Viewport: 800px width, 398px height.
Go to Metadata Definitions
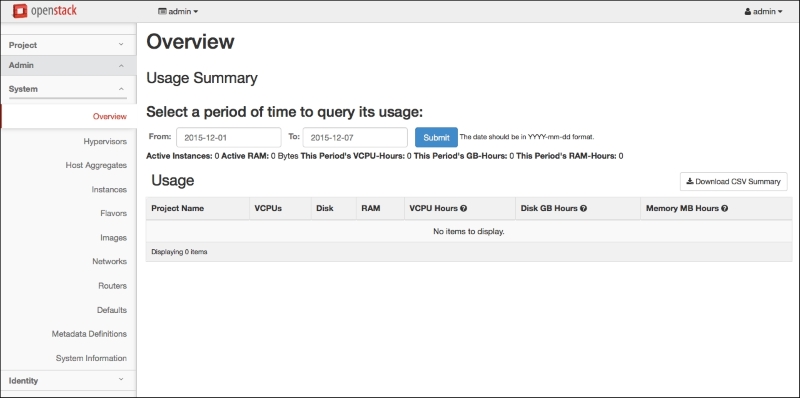89,334
